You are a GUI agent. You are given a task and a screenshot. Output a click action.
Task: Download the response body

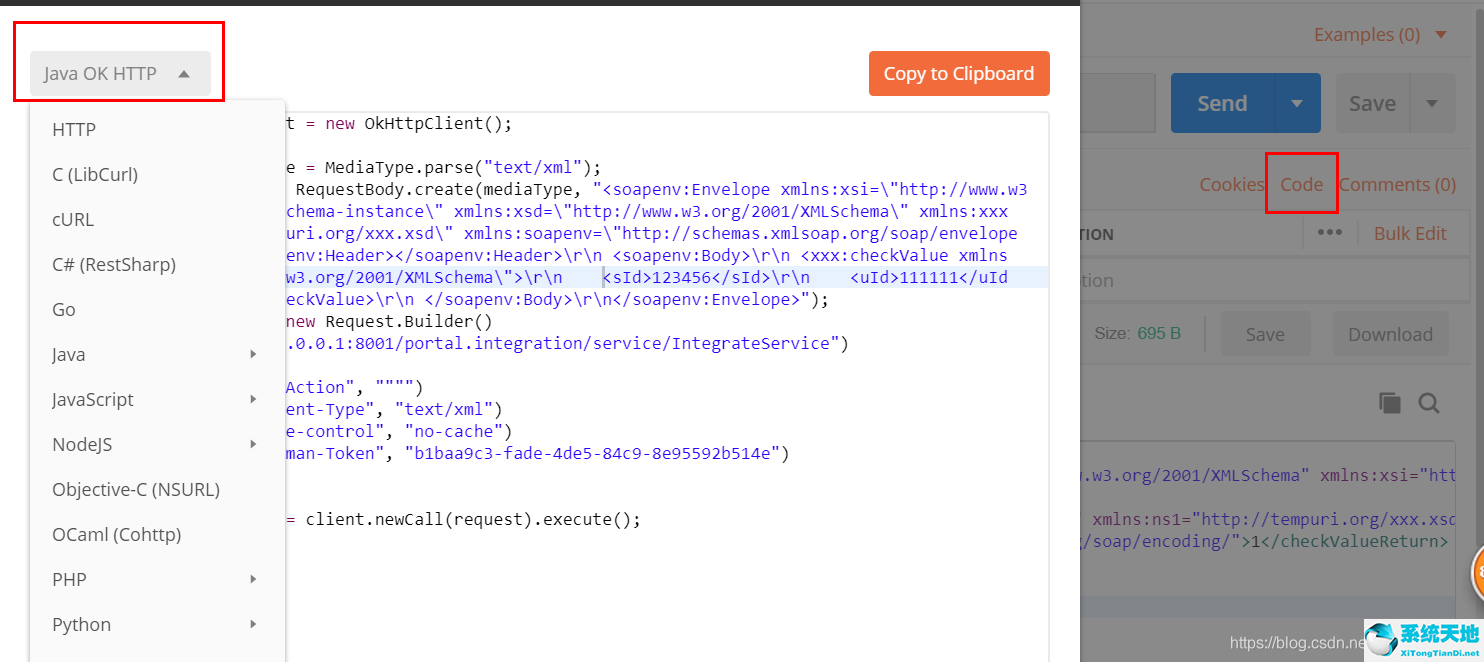pos(1390,333)
